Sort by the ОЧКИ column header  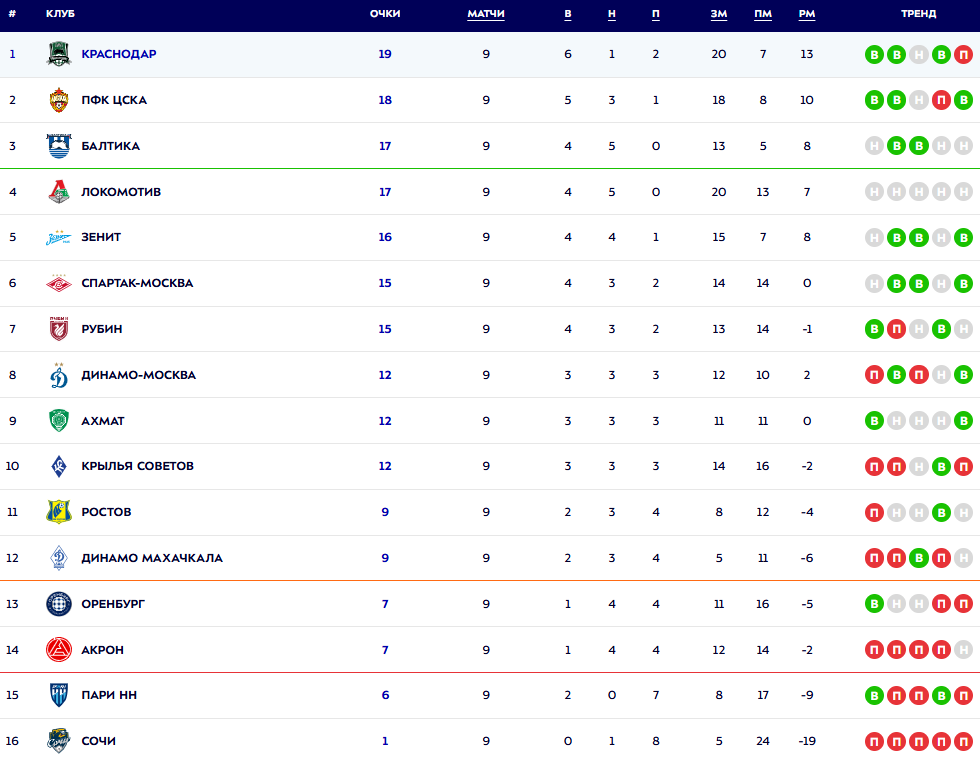(x=385, y=14)
